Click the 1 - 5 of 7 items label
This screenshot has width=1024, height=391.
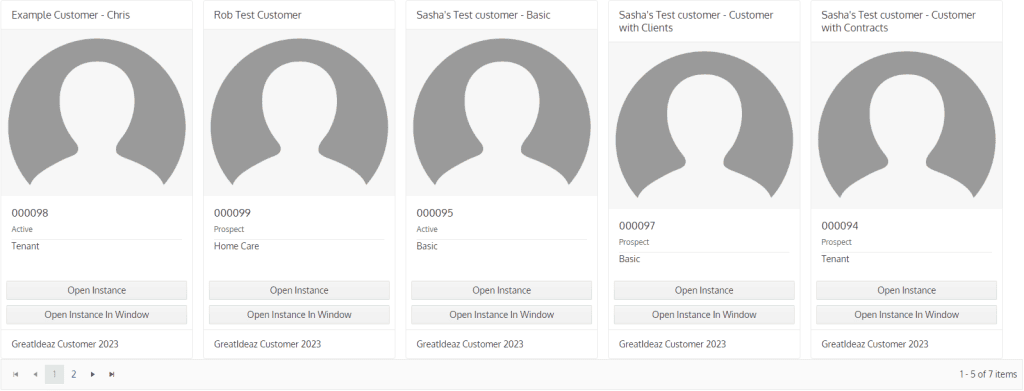tap(988, 375)
